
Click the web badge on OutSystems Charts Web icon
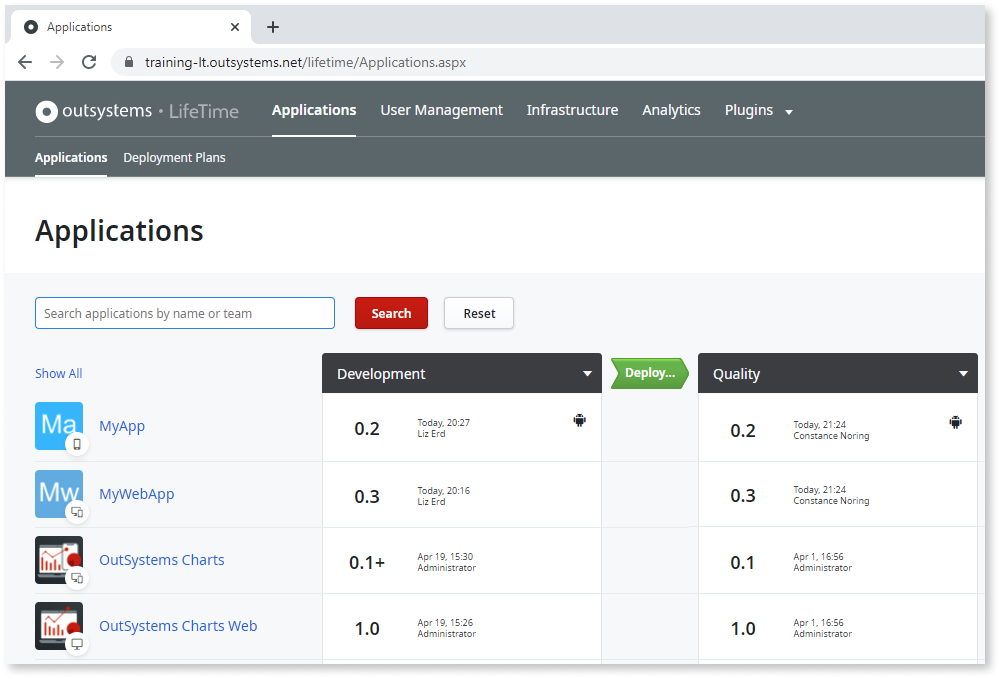[77, 645]
